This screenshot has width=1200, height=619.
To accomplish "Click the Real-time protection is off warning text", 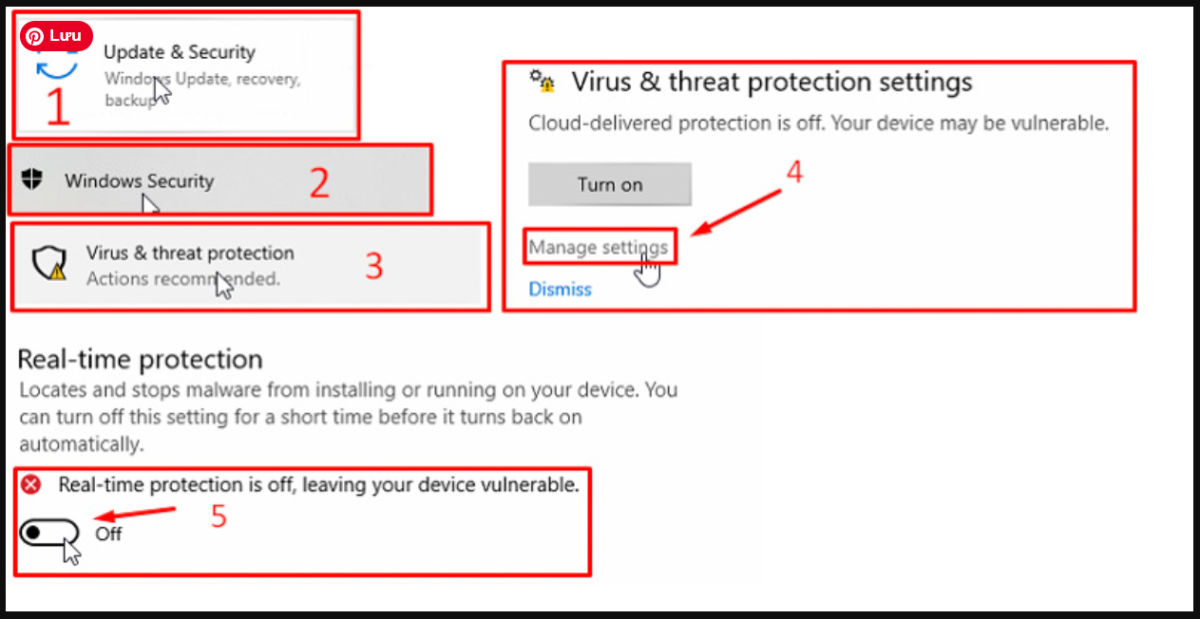I will [319, 485].
